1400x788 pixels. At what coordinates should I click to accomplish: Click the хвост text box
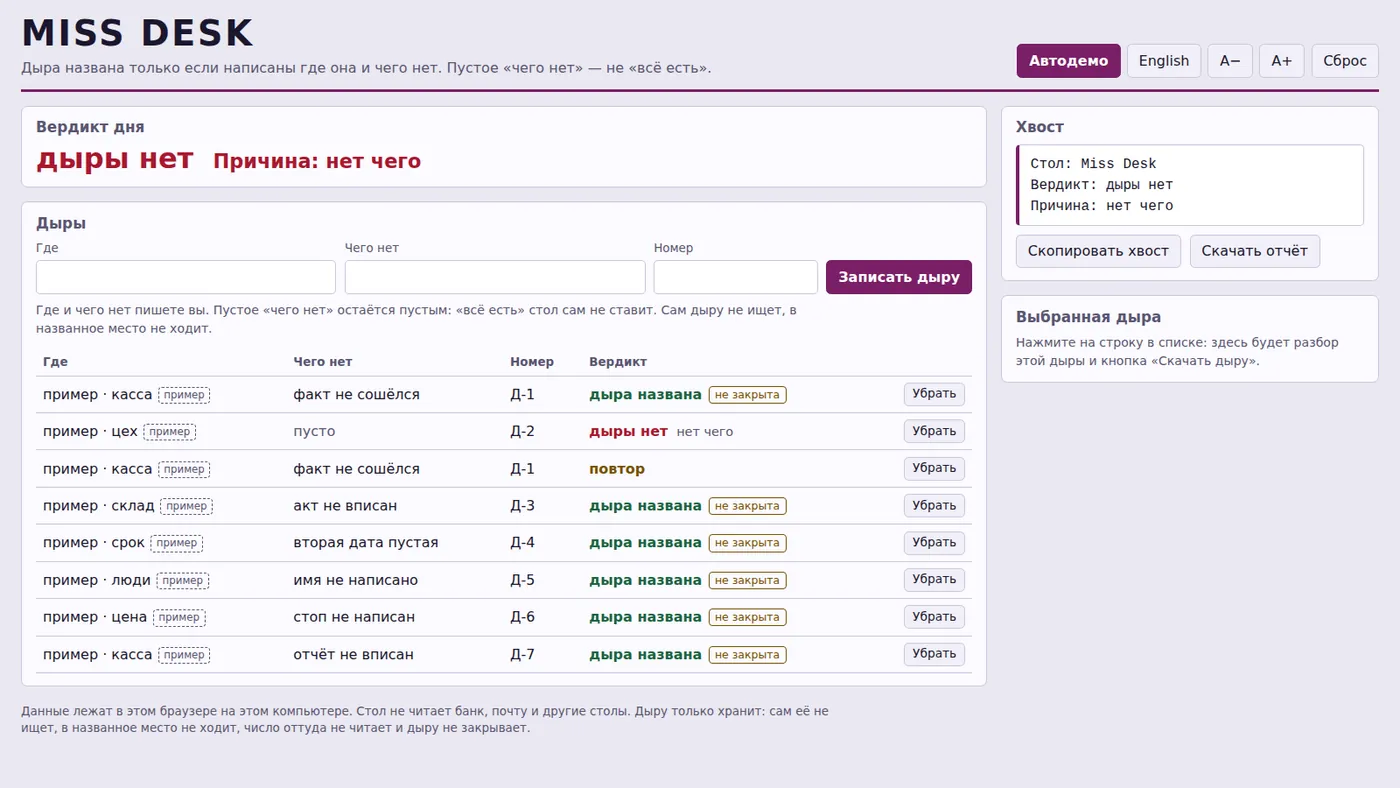coord(1190,185)
